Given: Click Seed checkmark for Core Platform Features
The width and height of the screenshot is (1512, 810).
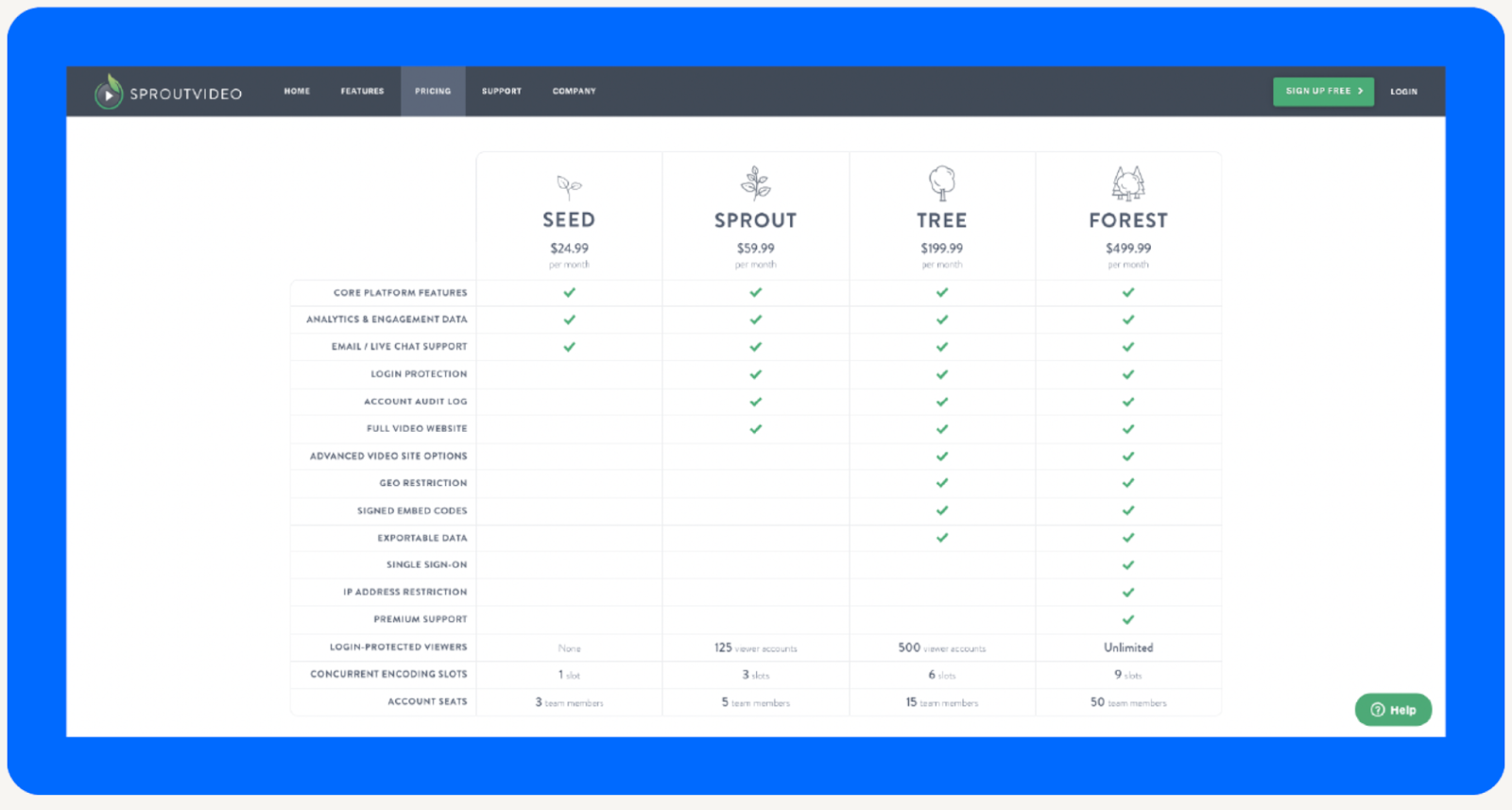Looking at the screenshot, I should [569, 292].
